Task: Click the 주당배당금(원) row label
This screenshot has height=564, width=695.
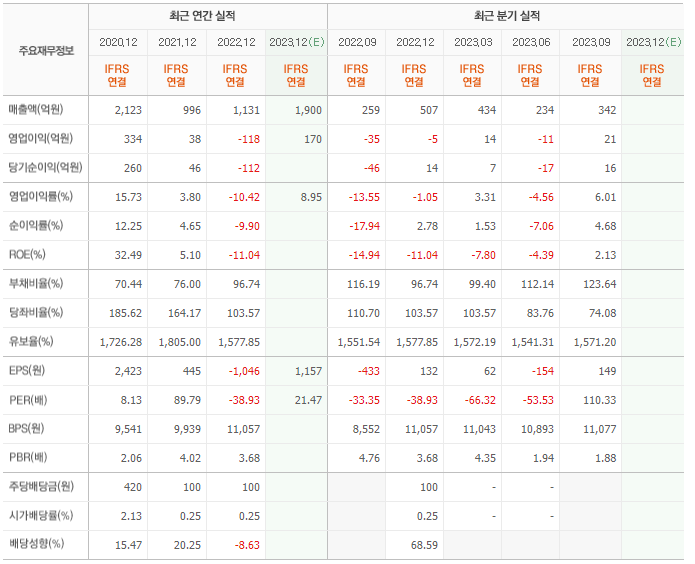Action: tap(41, 486)
